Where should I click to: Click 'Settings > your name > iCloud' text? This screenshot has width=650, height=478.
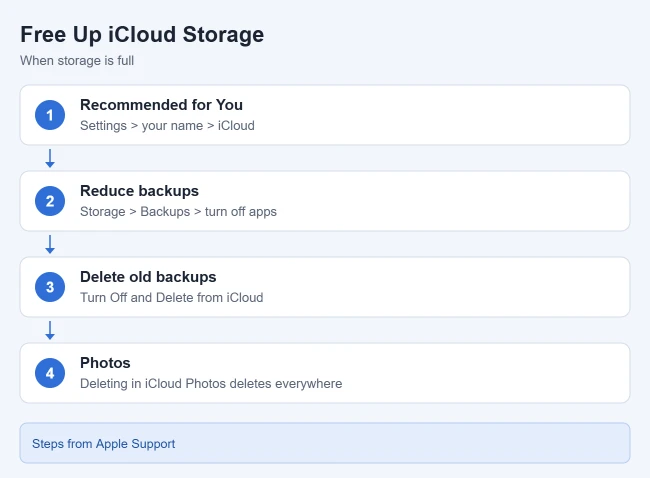[167, 126]
